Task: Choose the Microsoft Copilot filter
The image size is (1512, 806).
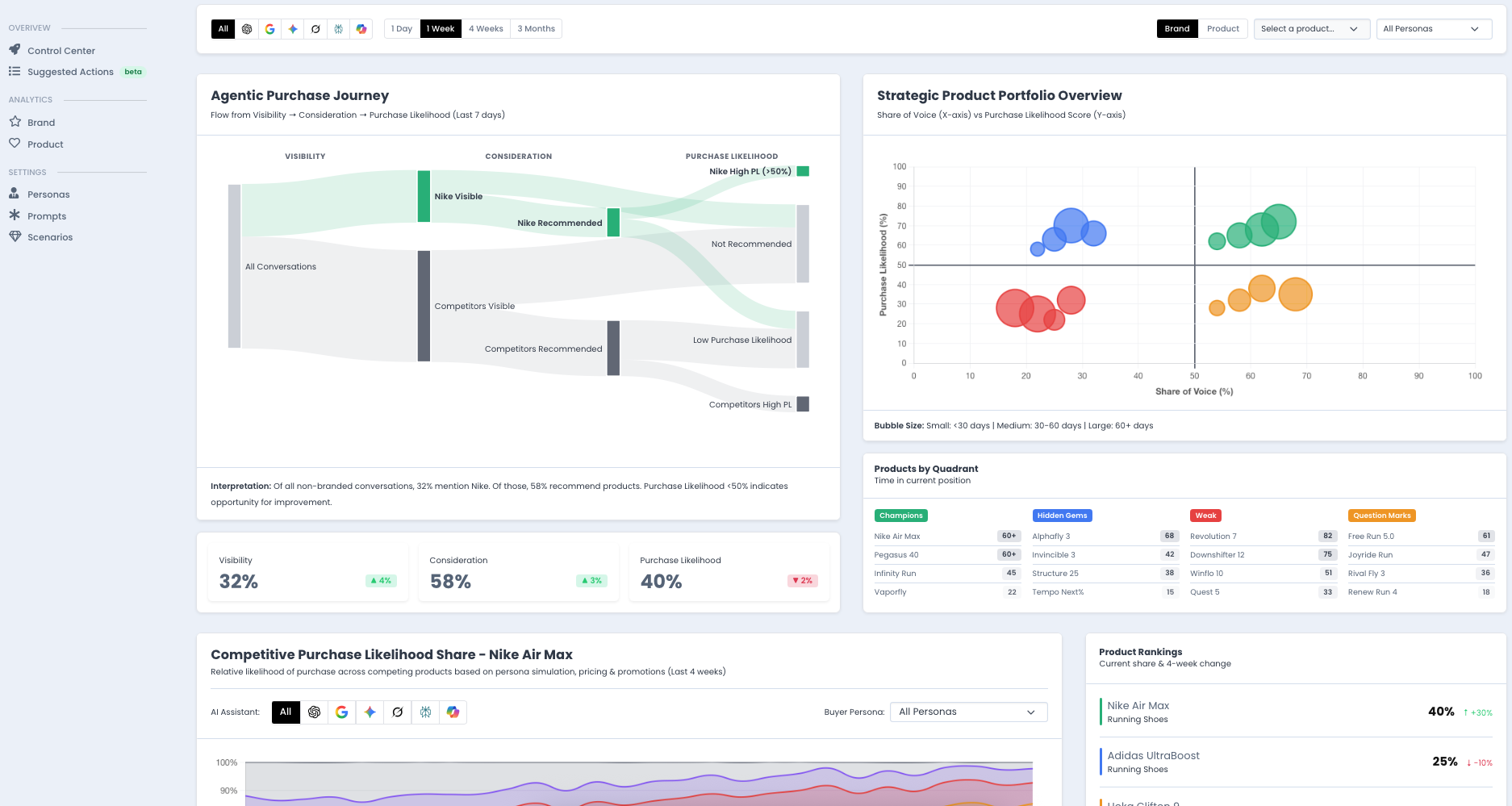Action: click(x=361, y=28)
